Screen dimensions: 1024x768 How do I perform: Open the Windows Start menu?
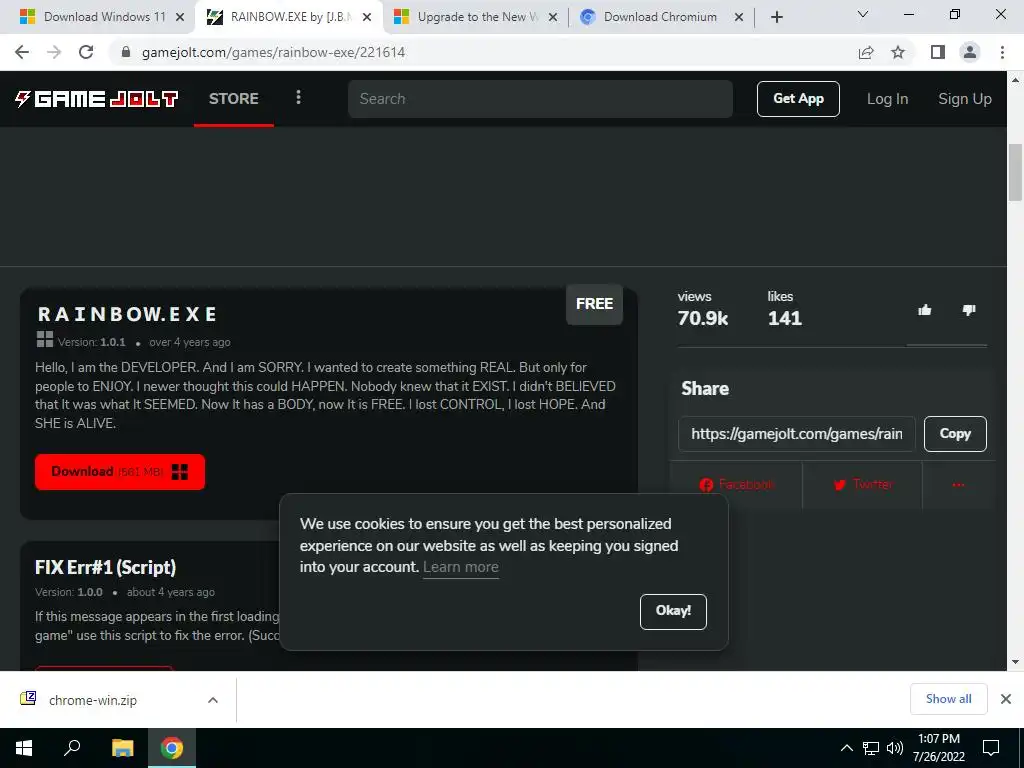click(24, 748)
